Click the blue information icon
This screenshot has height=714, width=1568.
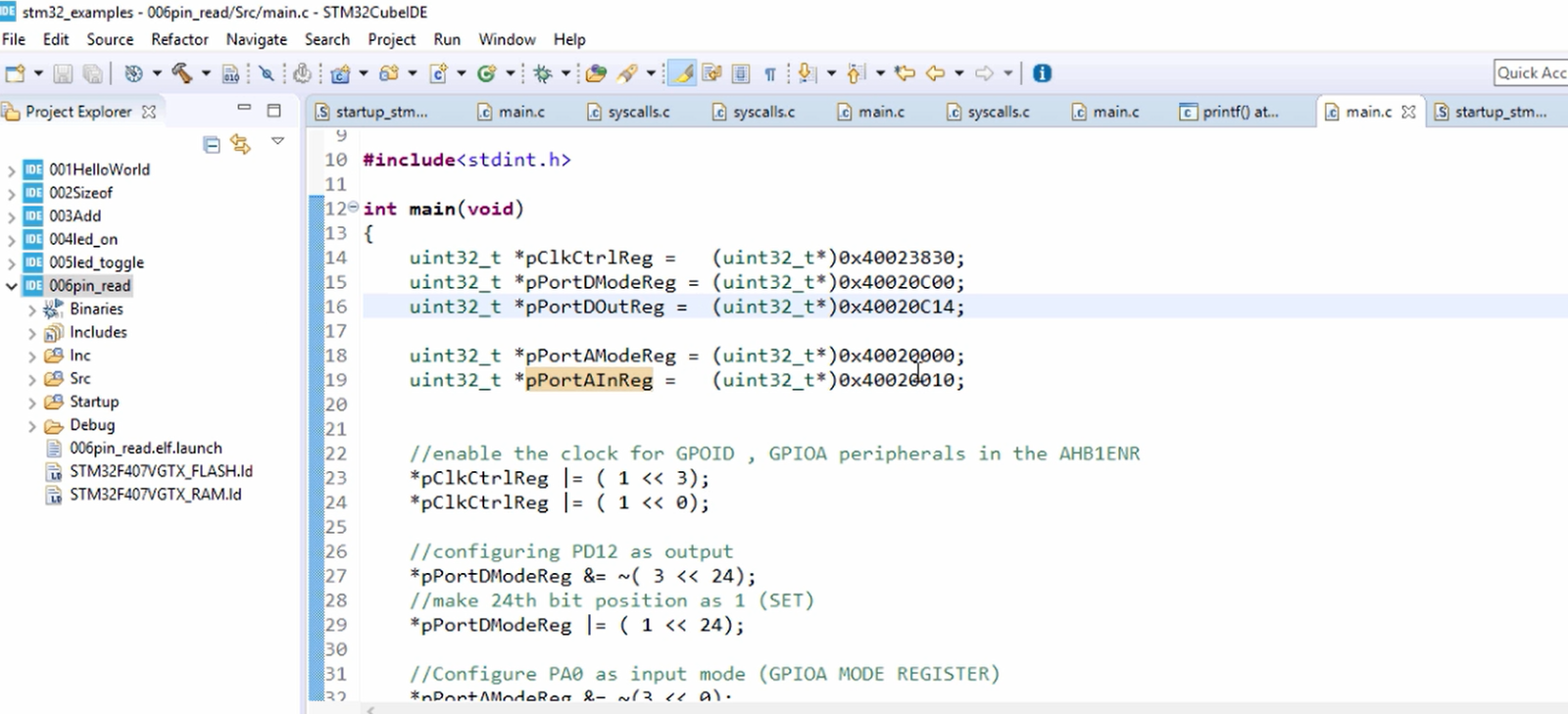pyautogui.click(x=1043, y=73)
